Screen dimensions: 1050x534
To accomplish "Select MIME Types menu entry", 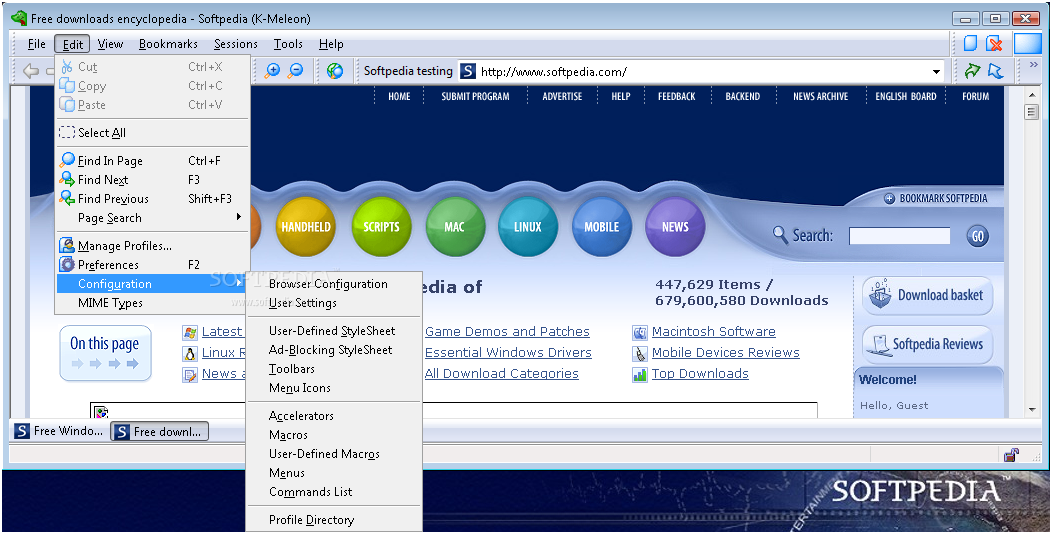I will click(x=153, y=303).
